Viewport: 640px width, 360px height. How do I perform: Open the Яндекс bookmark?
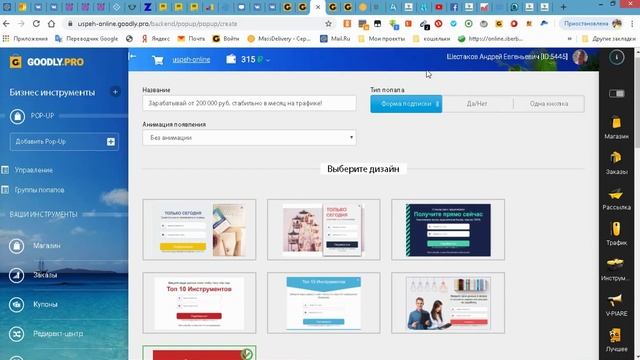[156, 39]
